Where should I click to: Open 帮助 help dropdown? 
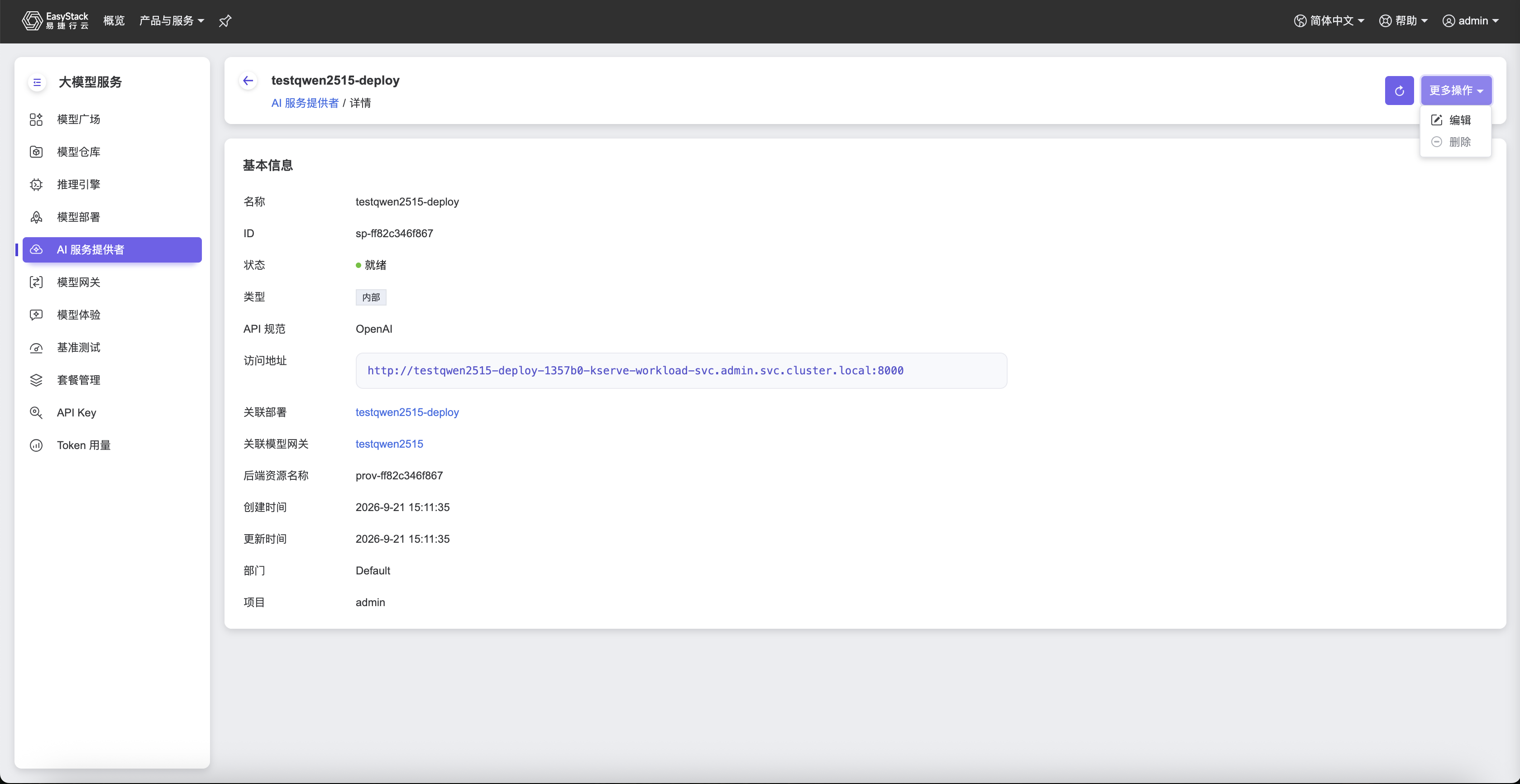point(1403,21)
